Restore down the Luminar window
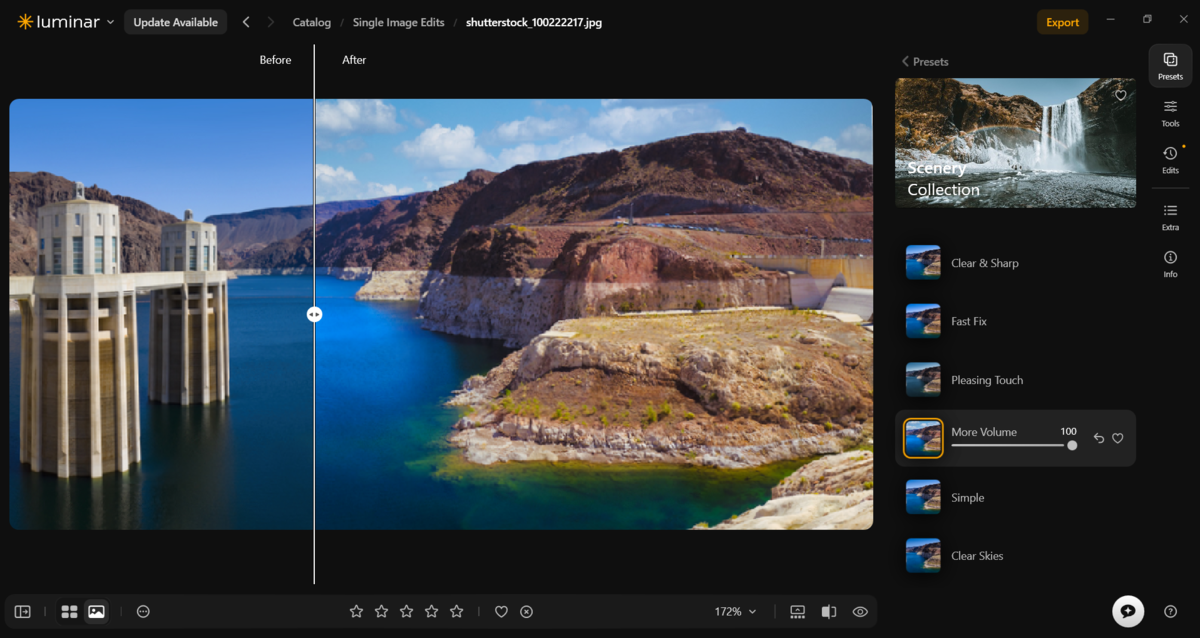 (1147, 20)
